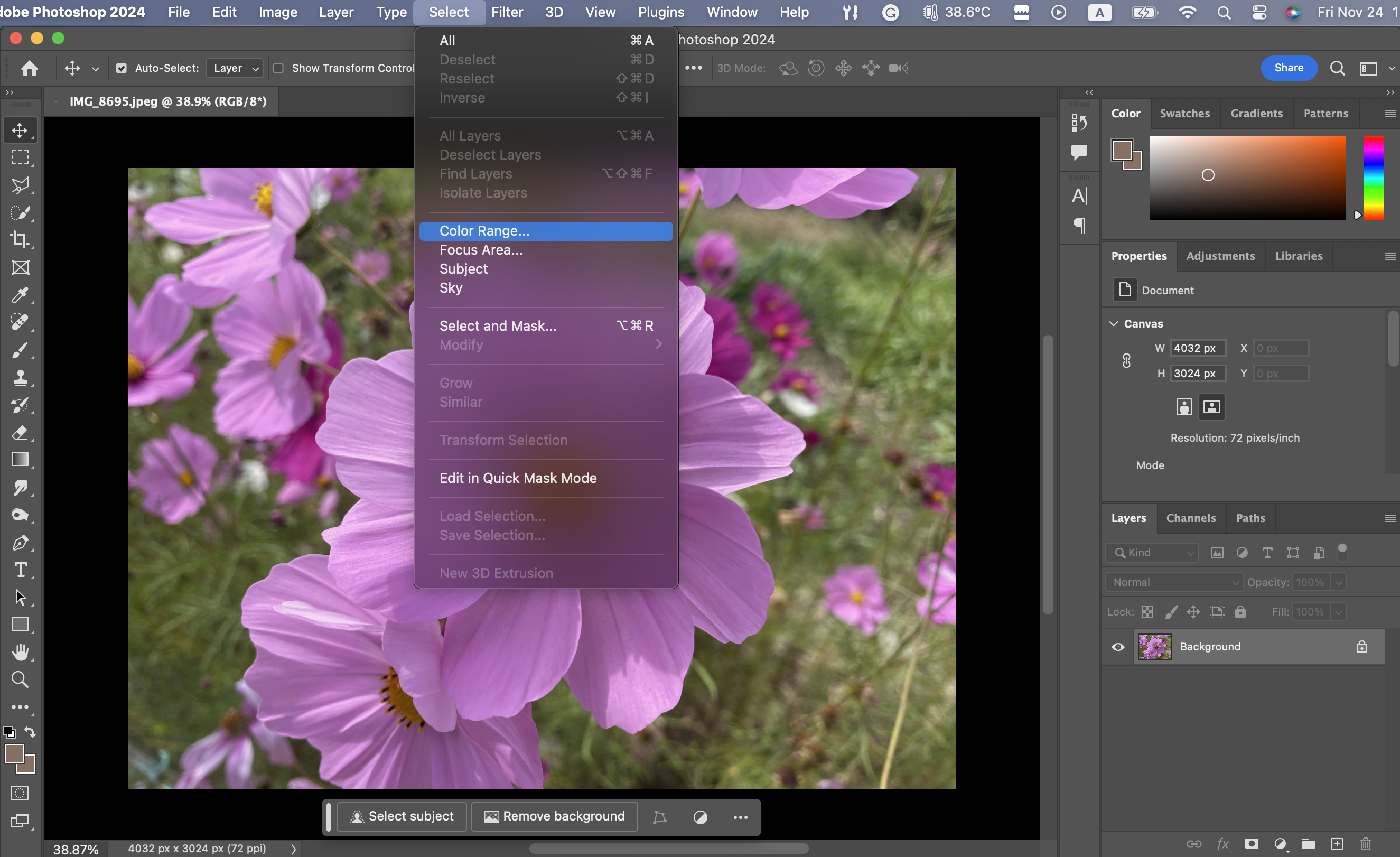1400x857 pixels.
Task: Select the Hand tool
Action: pos(20,653)
